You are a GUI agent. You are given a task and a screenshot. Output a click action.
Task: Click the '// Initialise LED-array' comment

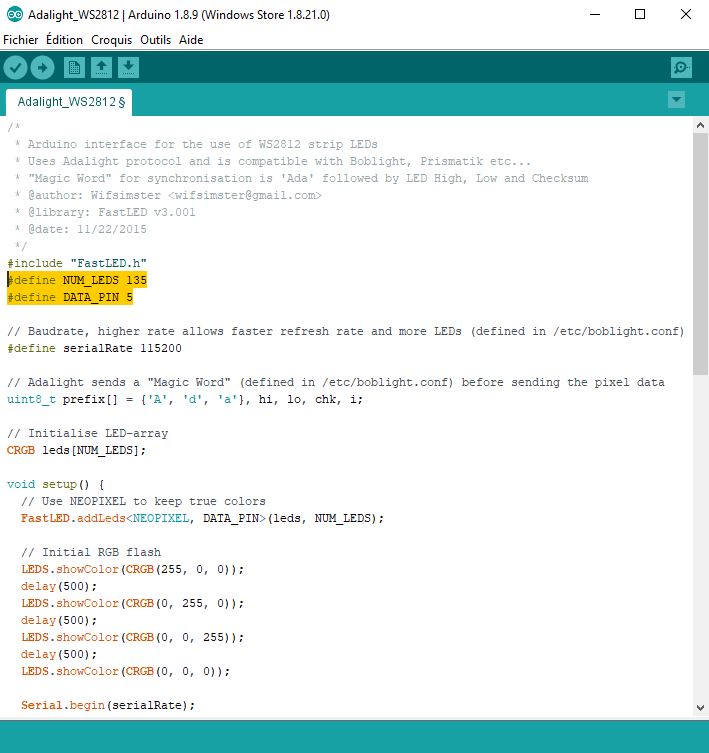tap(87, 433)
